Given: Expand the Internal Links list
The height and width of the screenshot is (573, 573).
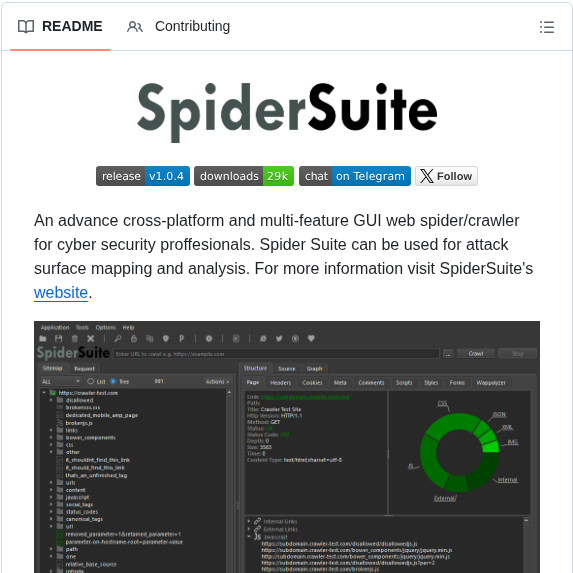Looking at the screenshot, I should pyautogui.click(x=249, y=521).
